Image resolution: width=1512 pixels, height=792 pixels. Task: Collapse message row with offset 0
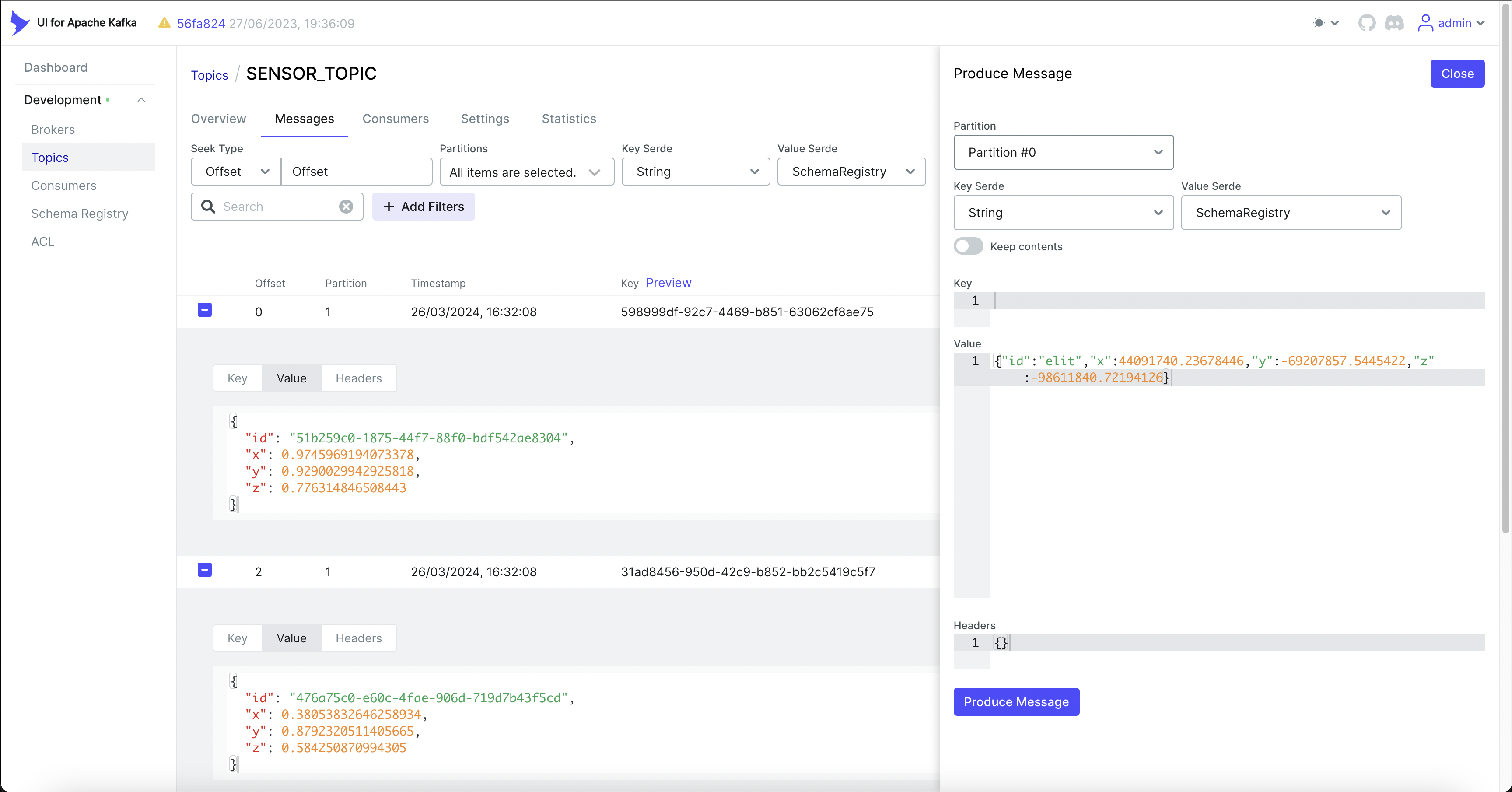[x=204, y=310]
